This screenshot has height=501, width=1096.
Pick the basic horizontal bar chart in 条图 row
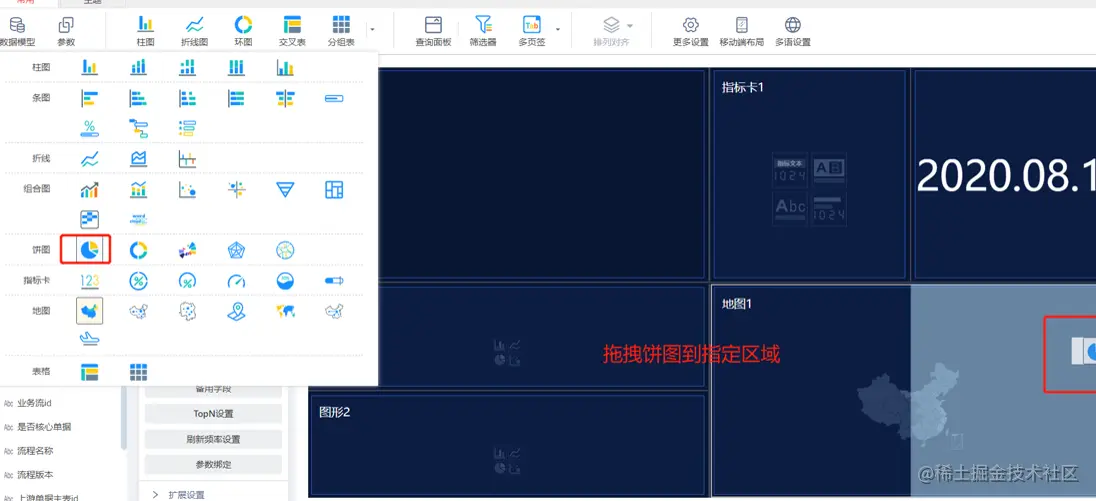tap(89, 99)
